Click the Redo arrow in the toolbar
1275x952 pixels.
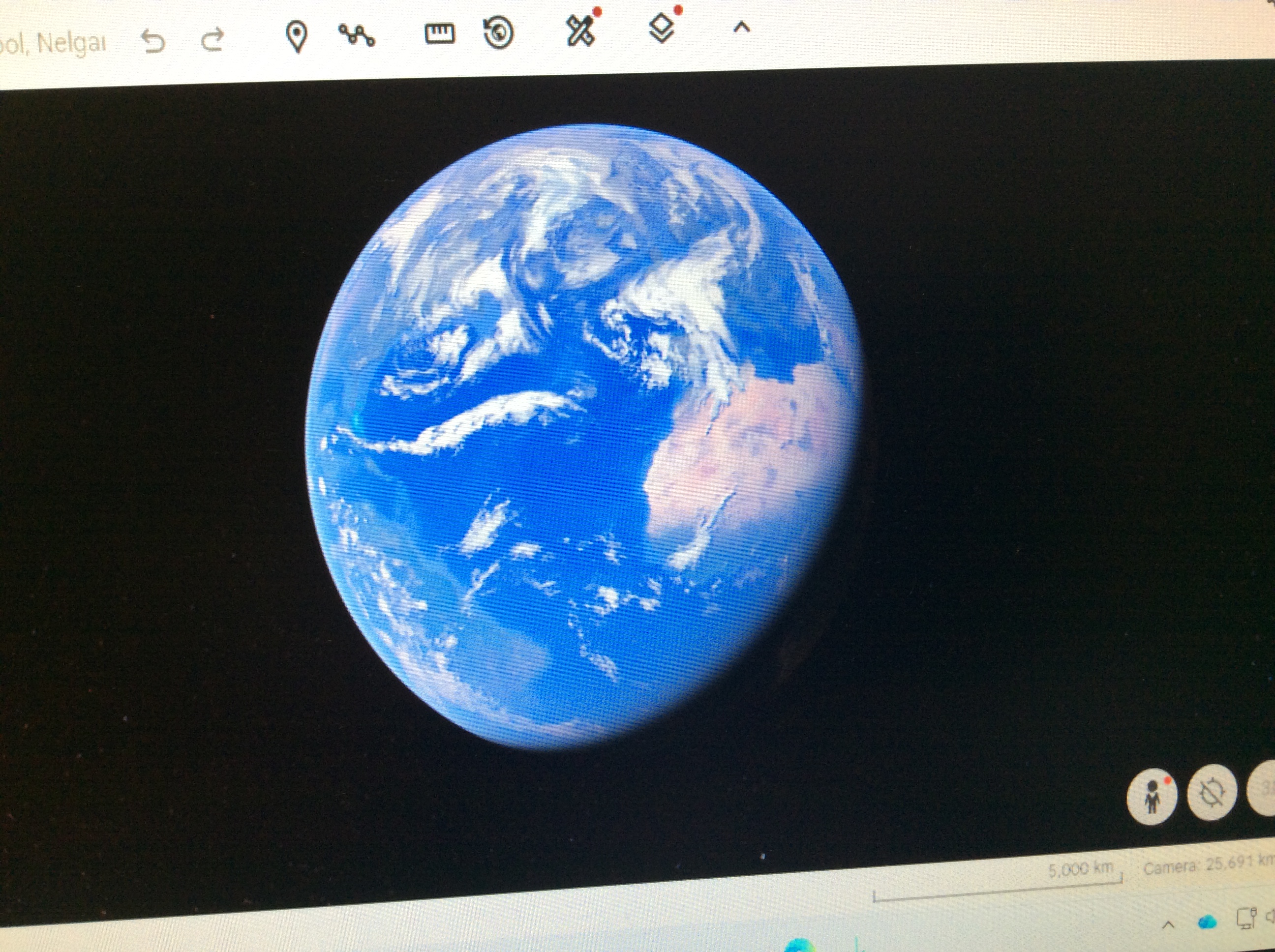pyautogui.click(x=212, y=40)
